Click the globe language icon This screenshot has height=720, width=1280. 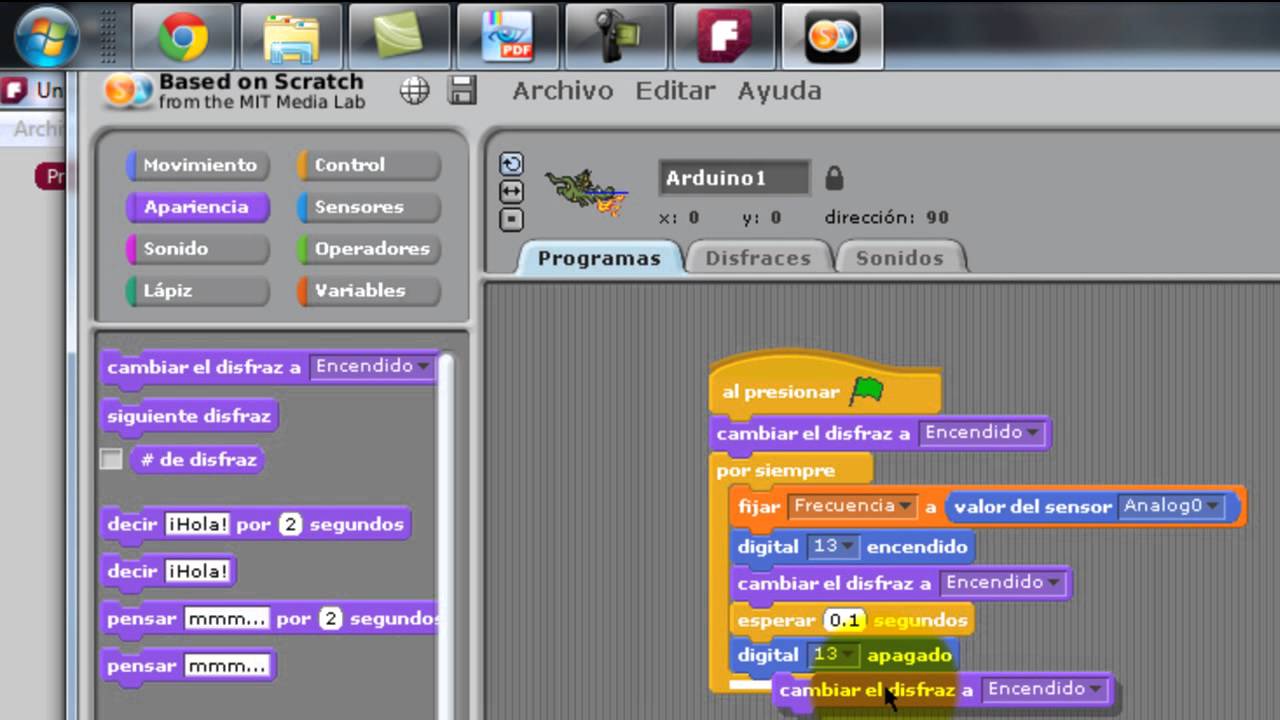pos(414,91)
